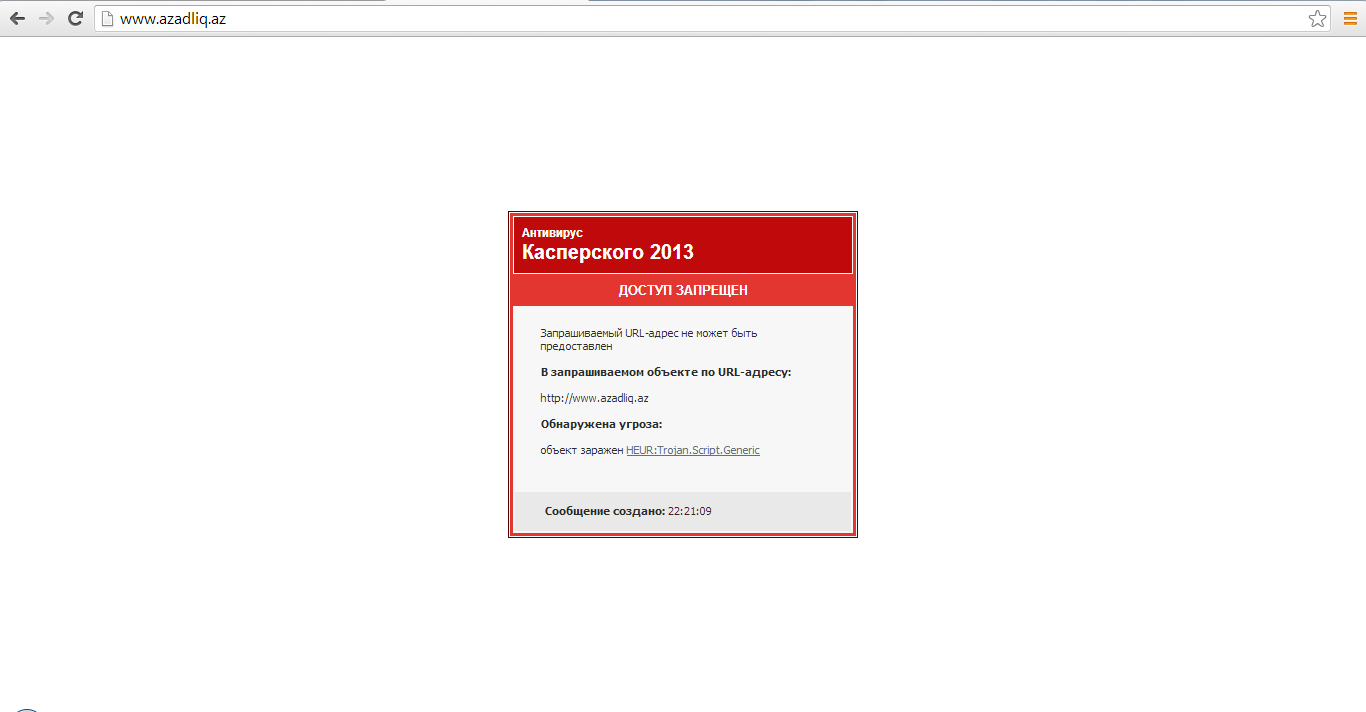This screenshot has height=712, width=1366.
Task: Go forward to the next page
Action: pos(46,18)
